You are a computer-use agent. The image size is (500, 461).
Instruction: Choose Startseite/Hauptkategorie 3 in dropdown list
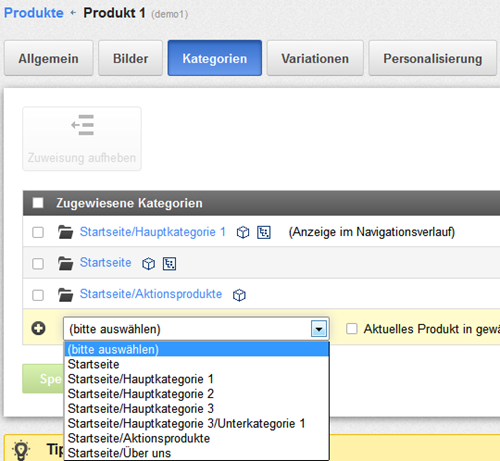197,409
